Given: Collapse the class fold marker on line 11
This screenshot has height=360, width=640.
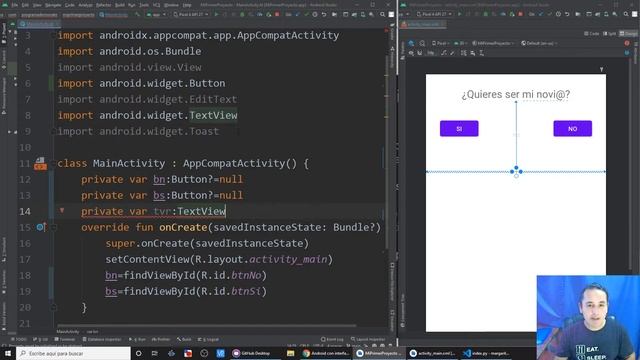Looking at the screenshot, I should 53,163.
